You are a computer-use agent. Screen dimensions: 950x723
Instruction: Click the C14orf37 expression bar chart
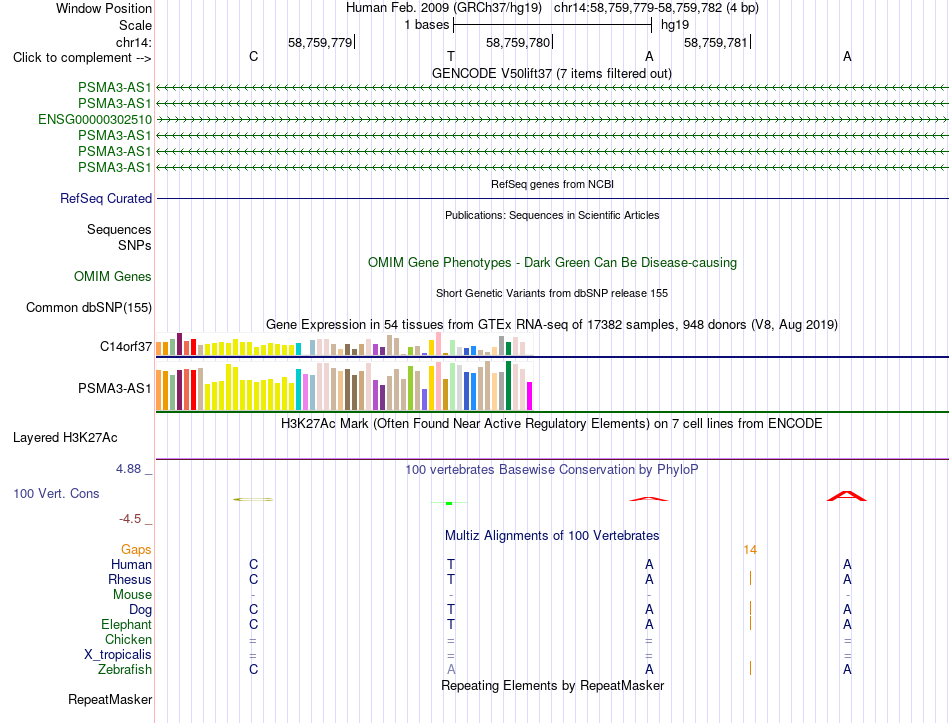click(x=344, y=344)
